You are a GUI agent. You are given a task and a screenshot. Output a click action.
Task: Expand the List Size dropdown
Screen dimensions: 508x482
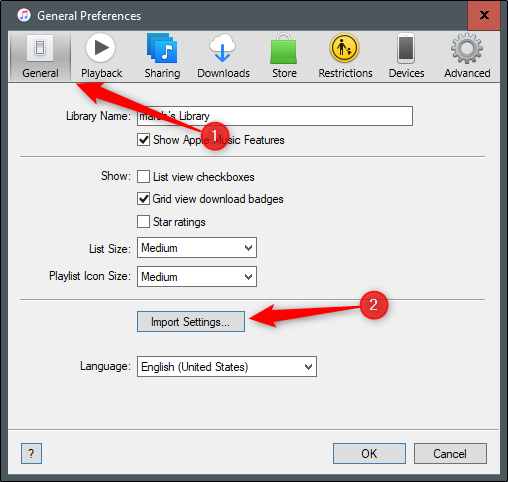[197, 248]
